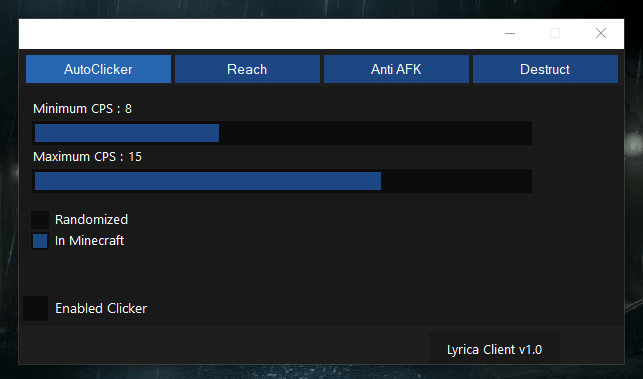The image size is (643, 379).
Task: Click the 'Enabled Clicker' label text
Action: tap(101, 308)
